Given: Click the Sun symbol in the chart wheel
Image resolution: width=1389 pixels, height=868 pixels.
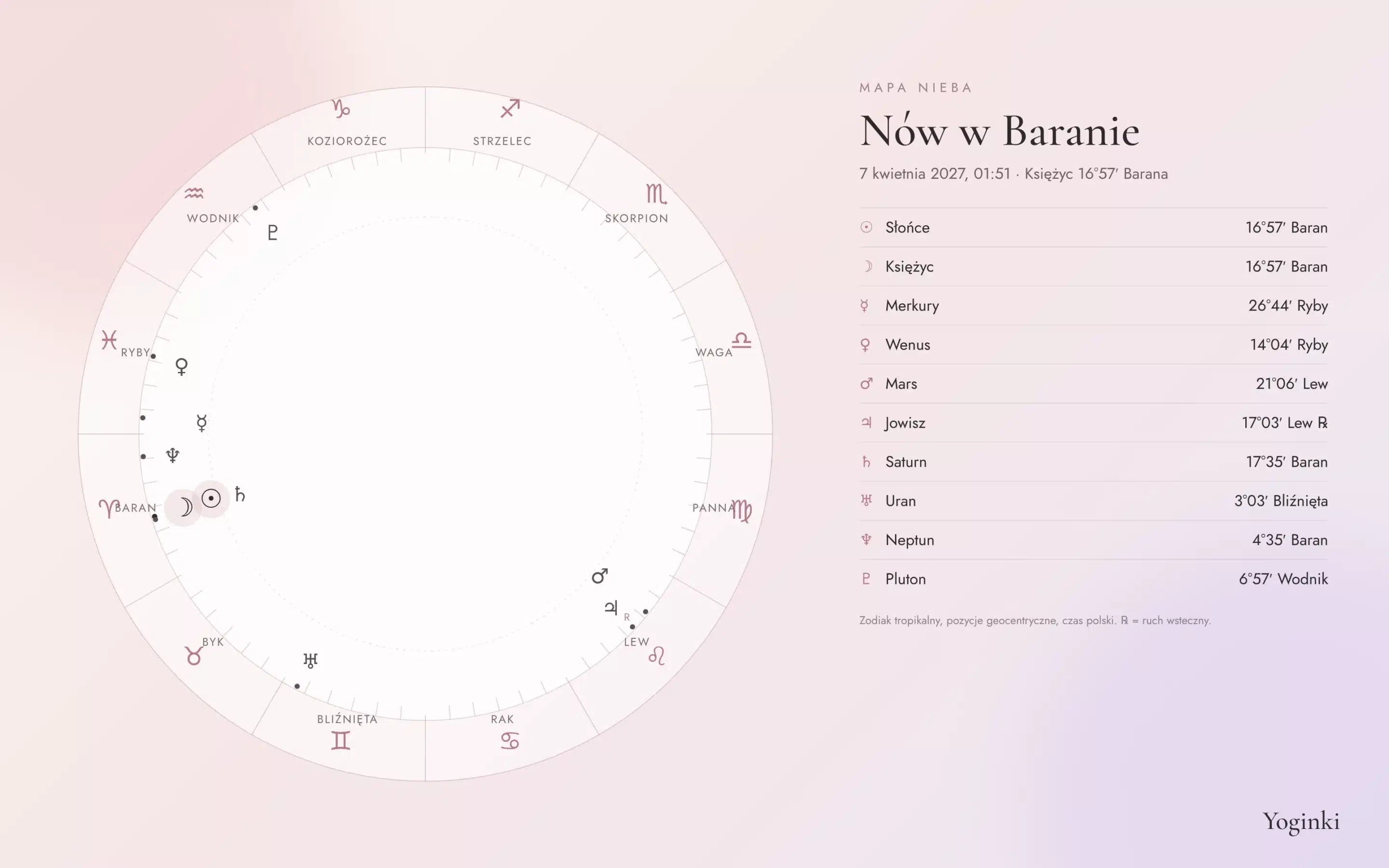Looking at the screenshot, I should (x=211, y=498).
